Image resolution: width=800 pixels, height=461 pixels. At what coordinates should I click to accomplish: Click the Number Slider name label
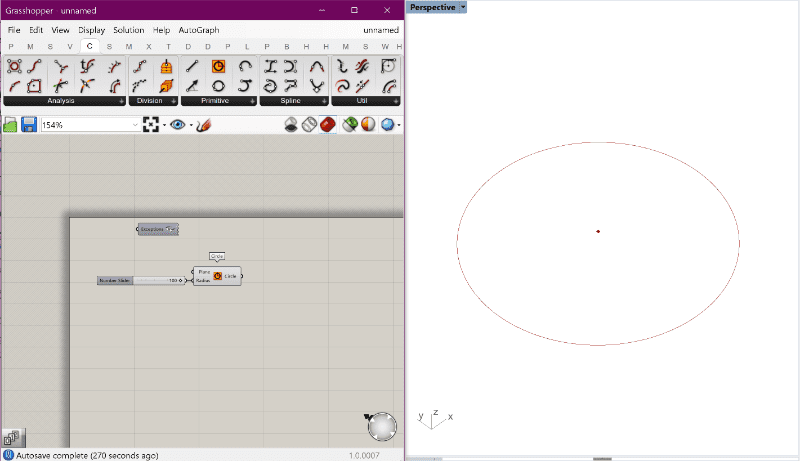click(115, 280)
